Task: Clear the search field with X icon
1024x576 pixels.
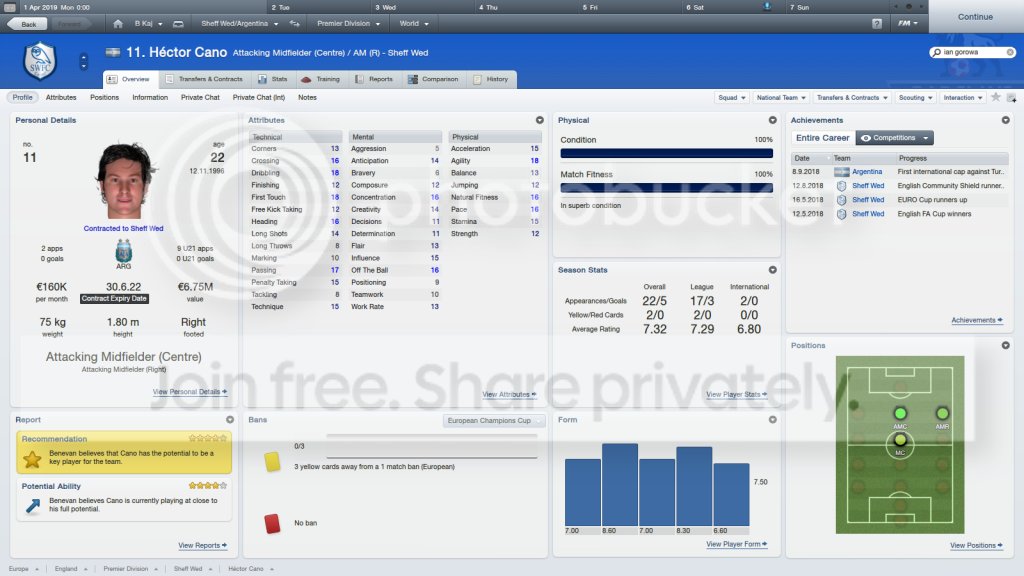Action: click(1010, 52)
